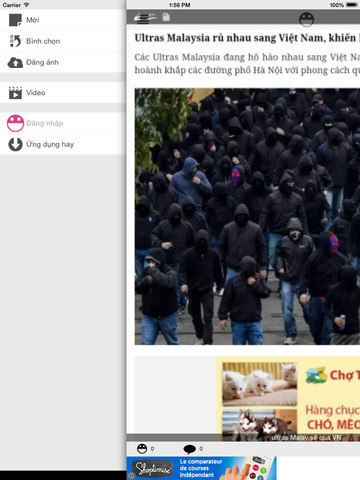Open Ứng dụng hay menu entry
This screenshot has width=360, height=480.
tap(63, 144)
